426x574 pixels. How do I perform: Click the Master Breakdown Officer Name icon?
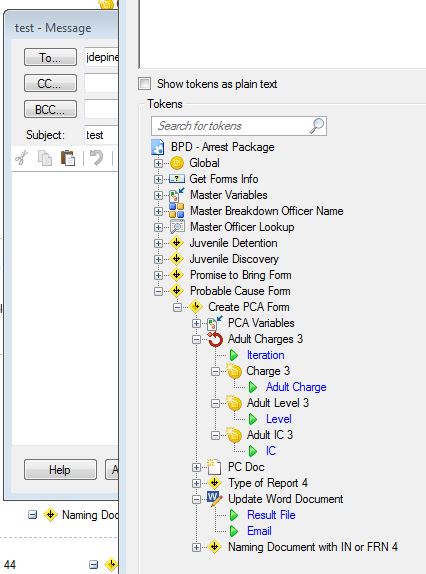pos(177,211)
